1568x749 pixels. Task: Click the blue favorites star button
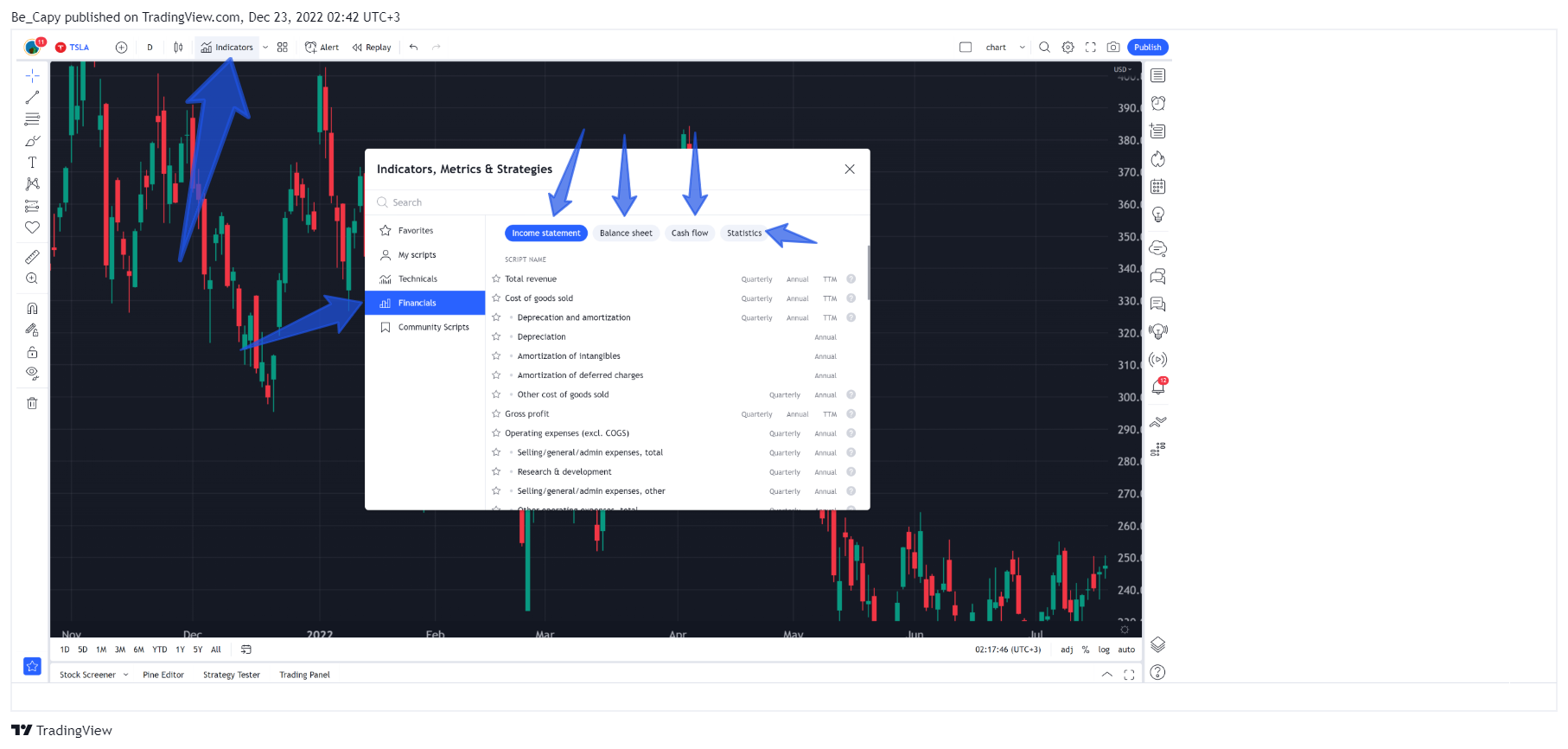point(32,666)
